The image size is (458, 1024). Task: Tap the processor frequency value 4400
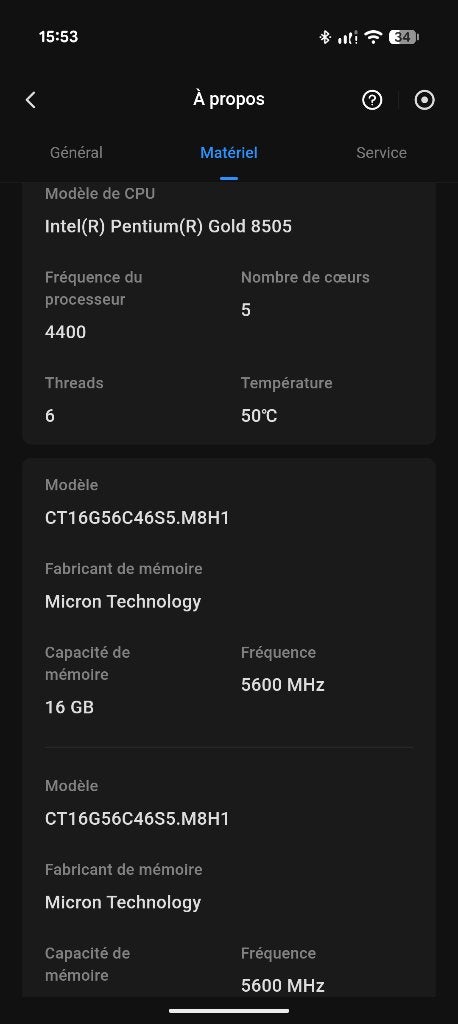coord(65,332)
